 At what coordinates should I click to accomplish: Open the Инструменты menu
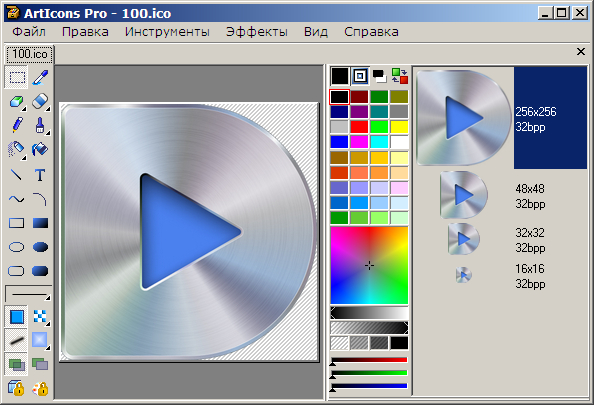tap(167, 32)
